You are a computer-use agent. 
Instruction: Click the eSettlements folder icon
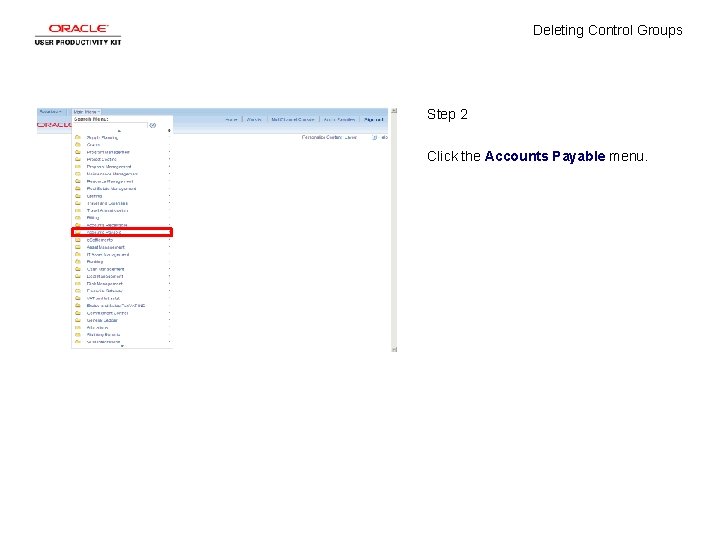coord(78,240)
